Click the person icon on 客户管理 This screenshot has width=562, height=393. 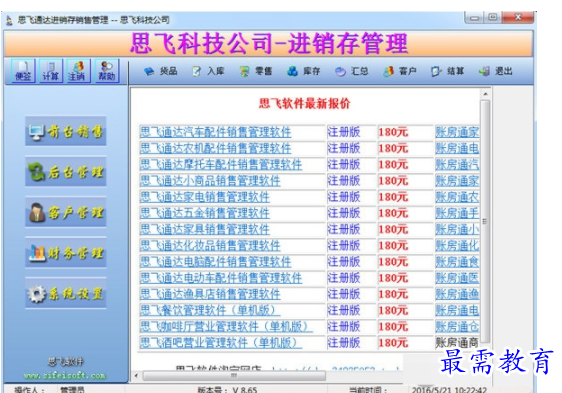coord(37,212)
